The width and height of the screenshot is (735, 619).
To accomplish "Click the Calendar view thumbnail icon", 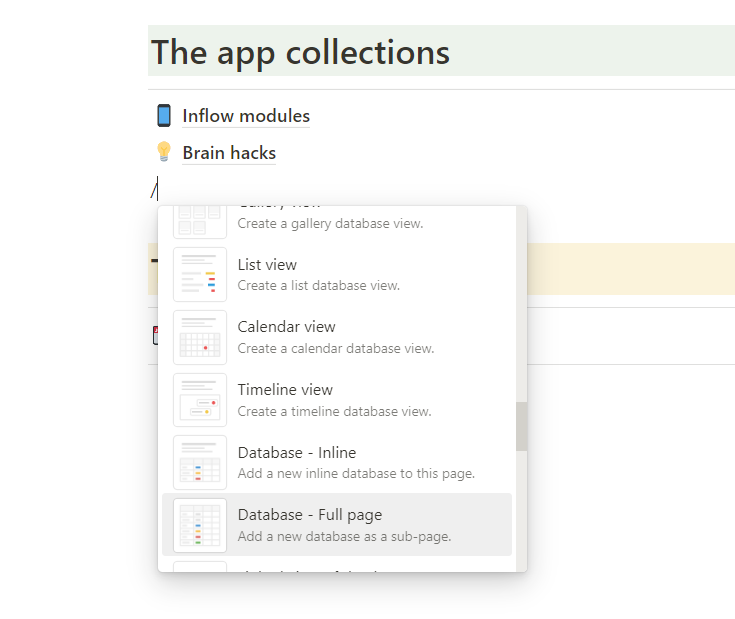I will click(x=200, y=337).
